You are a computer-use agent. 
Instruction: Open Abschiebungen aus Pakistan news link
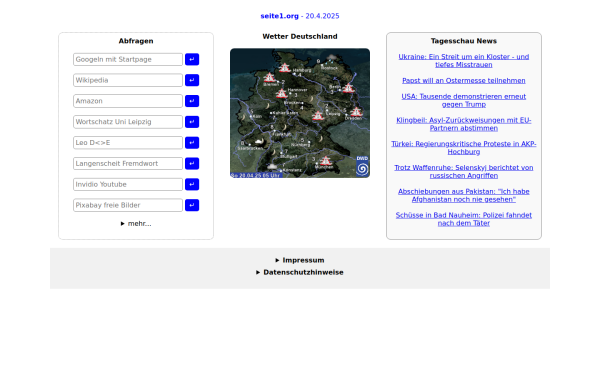pyautogui.click(x=464, y=195)
